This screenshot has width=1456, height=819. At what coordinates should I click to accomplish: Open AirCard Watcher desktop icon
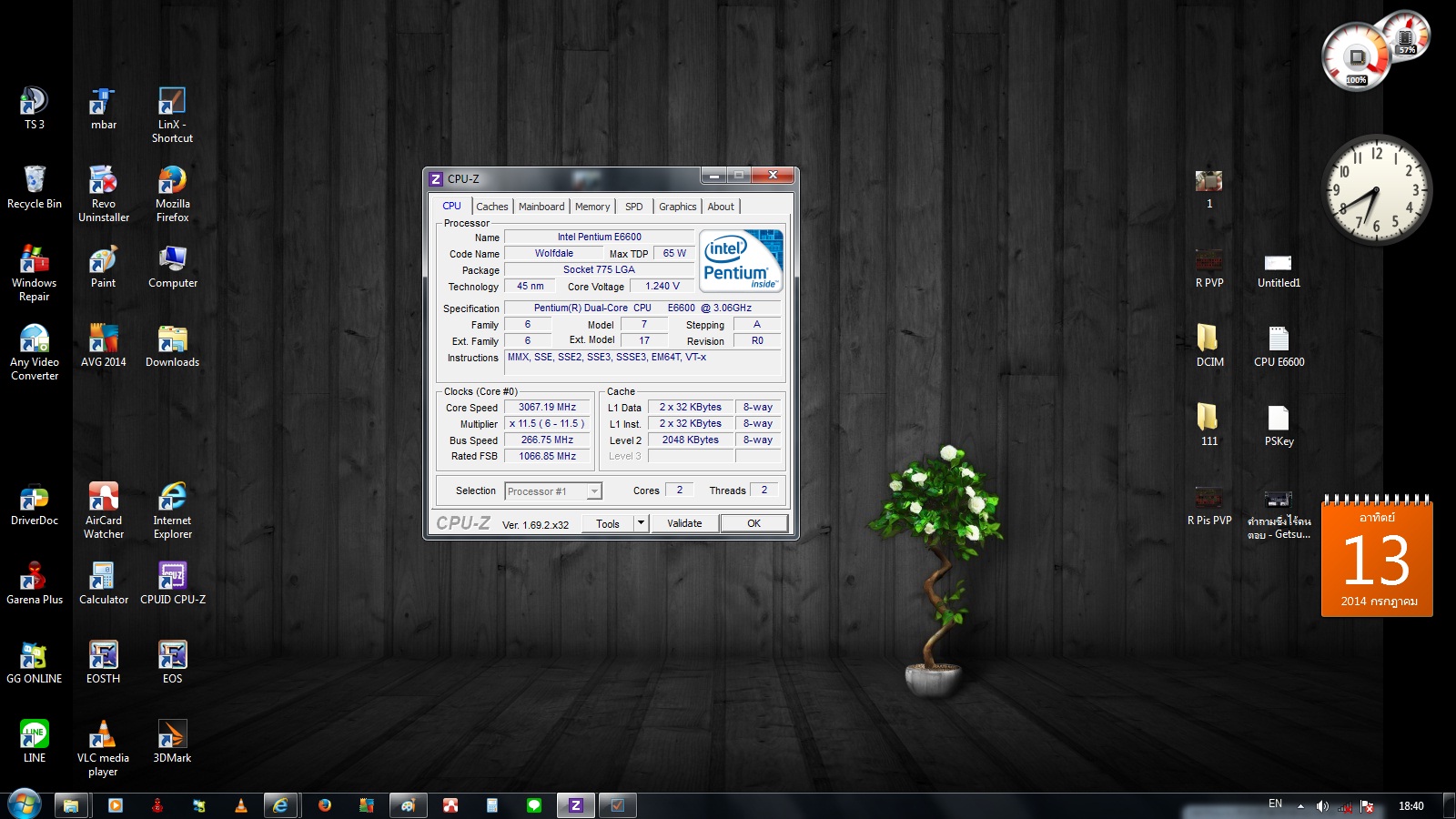click(104, 511)
